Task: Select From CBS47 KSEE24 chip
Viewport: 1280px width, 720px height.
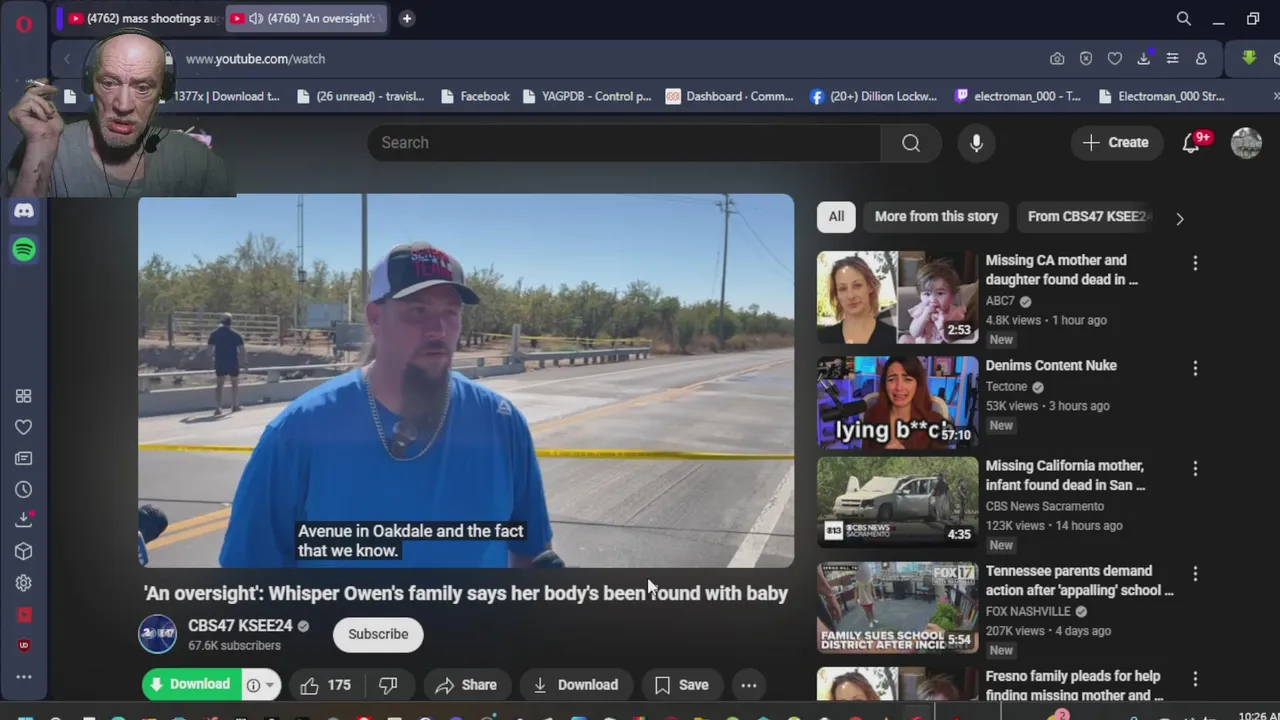Action: [x=1086, y=217]
